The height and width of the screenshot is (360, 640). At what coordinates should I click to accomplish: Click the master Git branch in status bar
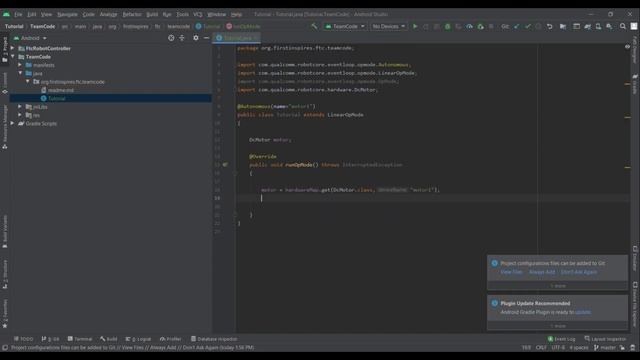[604, 348]
